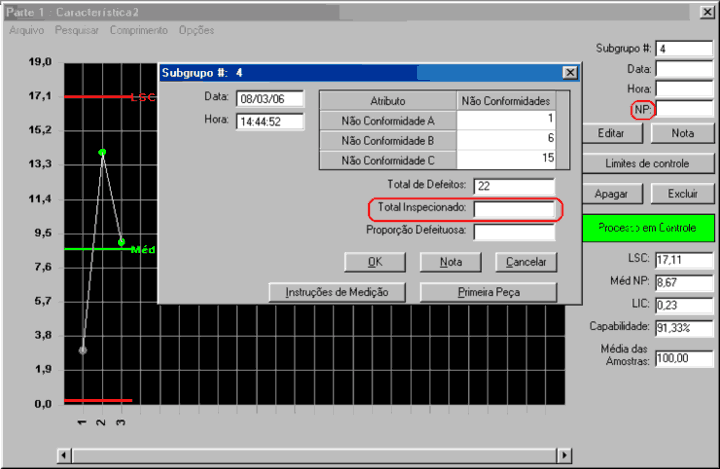Click the main window Hora field
Image resolution: width=720 pixels, height=469 pixels.
(684, 89)
